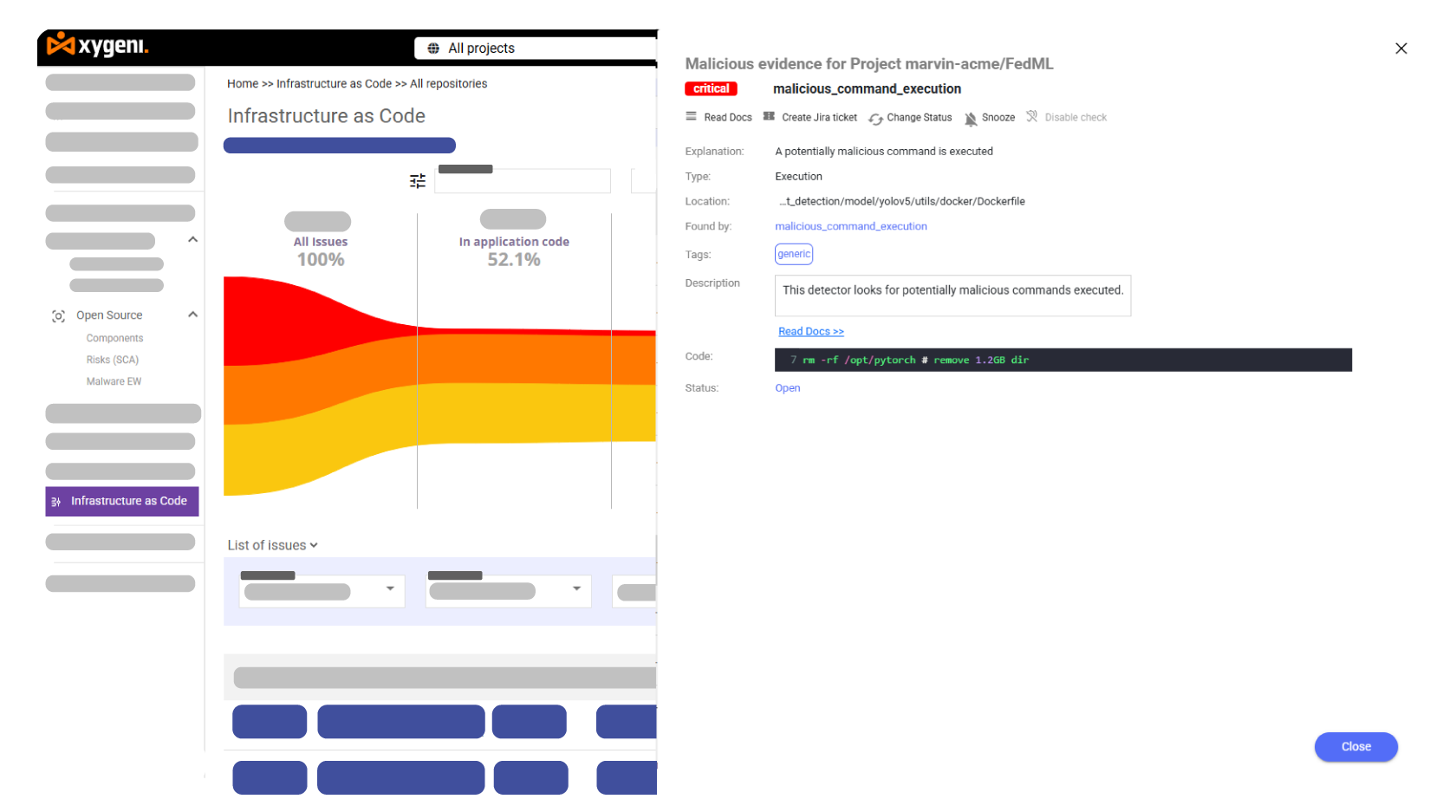The width and height of the screenshot is (1456, 812).
Task: Open the filter sliders icon
Action: pyautogui.click(x=418, y=181)
